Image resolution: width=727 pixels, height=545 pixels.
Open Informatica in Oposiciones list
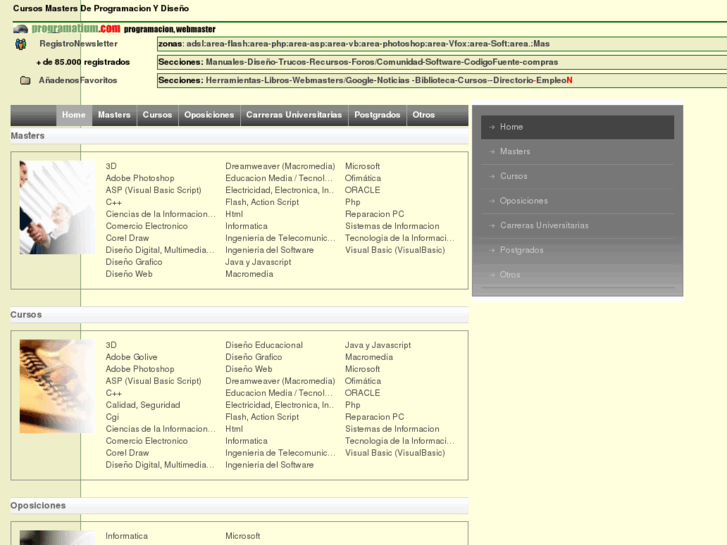click(x=127, y=536)
